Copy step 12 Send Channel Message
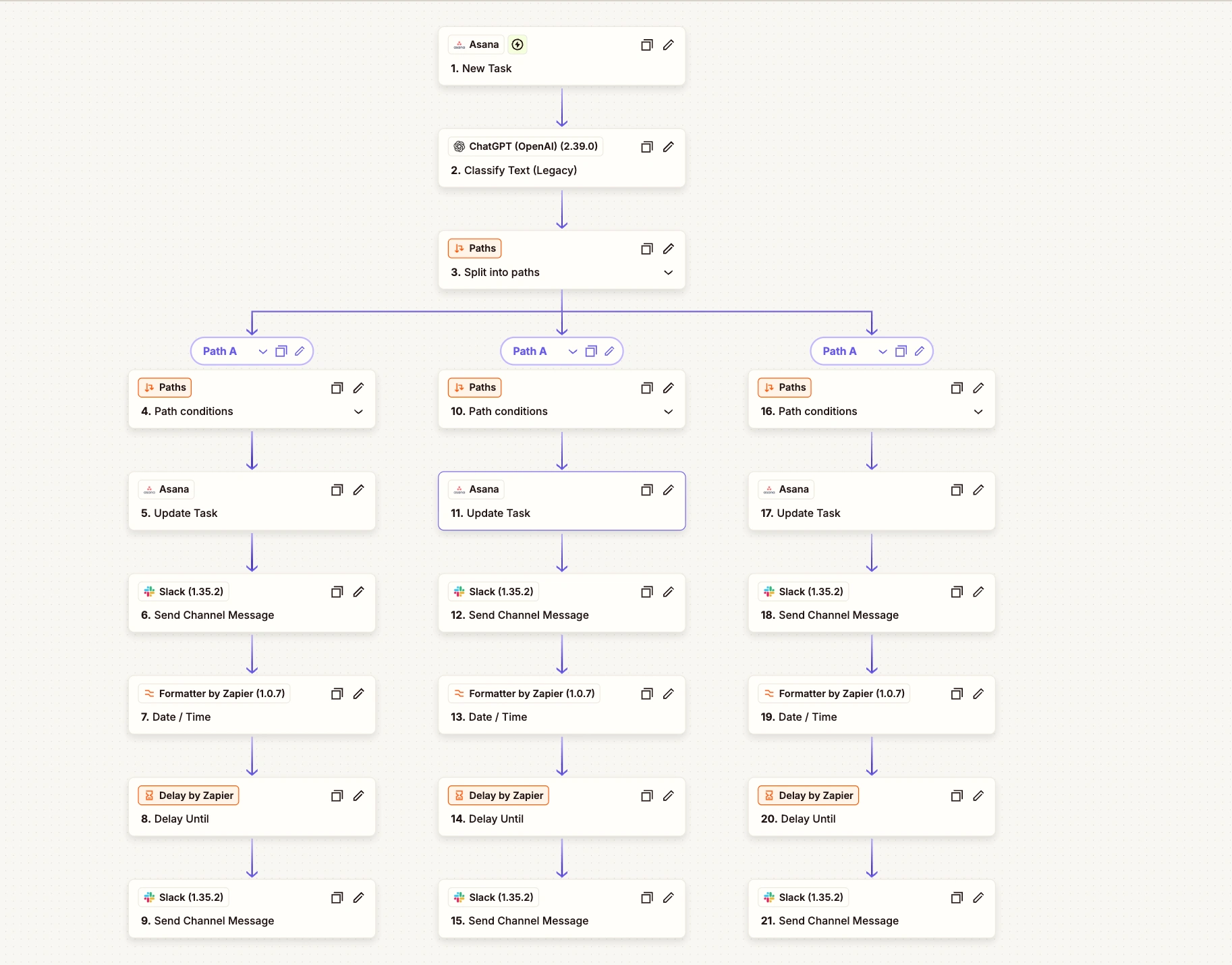Screen dimensions: 1232x965 click(x=646, y=592)
